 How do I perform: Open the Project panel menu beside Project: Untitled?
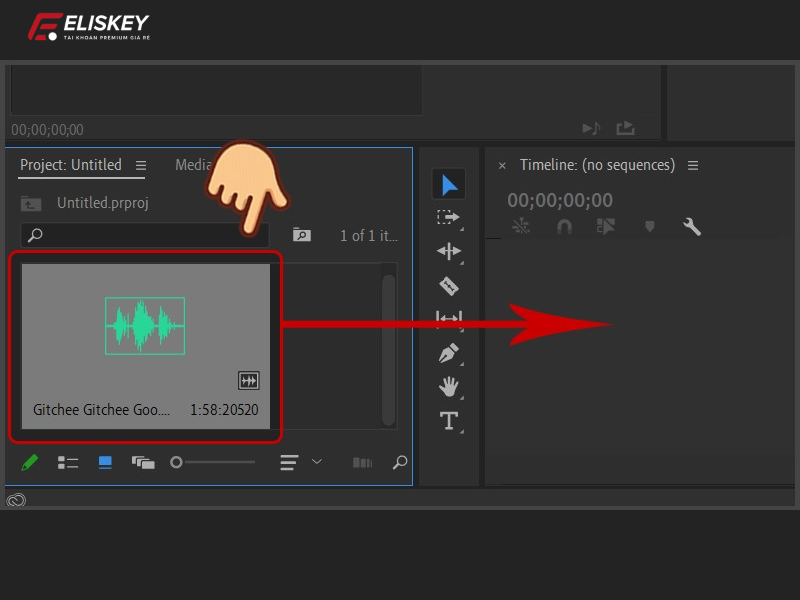[139, 165]
